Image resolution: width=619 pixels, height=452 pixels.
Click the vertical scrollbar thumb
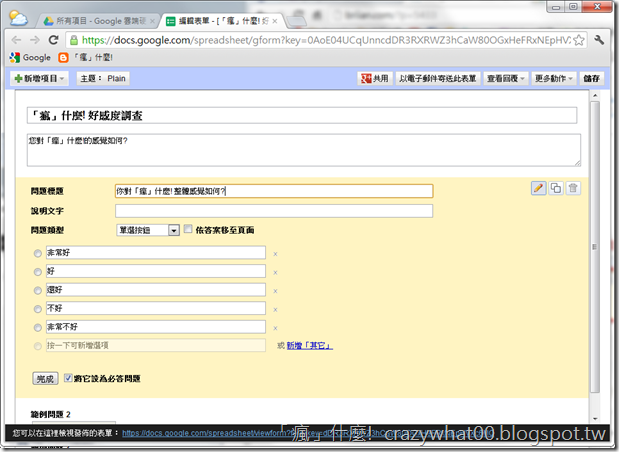click(x=595, y=247)
